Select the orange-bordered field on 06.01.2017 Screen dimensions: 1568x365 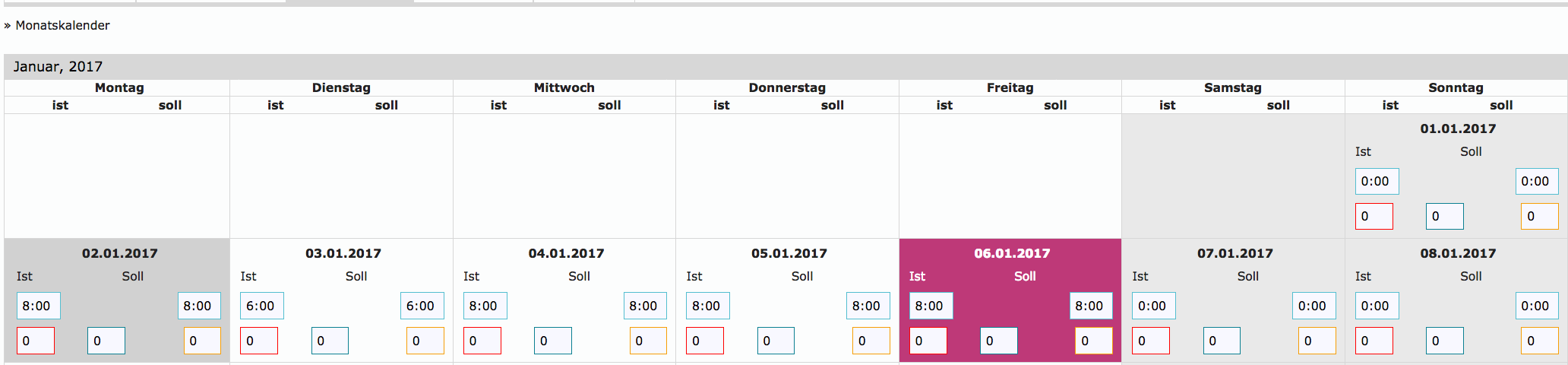[x=1093, y=341]
